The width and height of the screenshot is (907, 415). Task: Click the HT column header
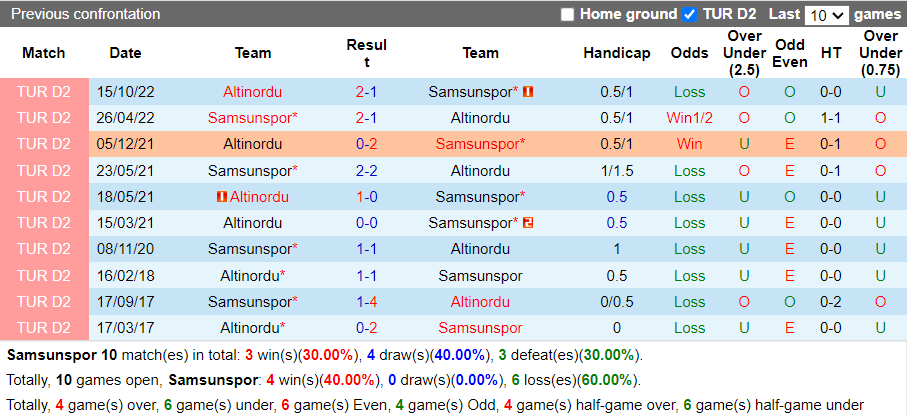point(831,53)
